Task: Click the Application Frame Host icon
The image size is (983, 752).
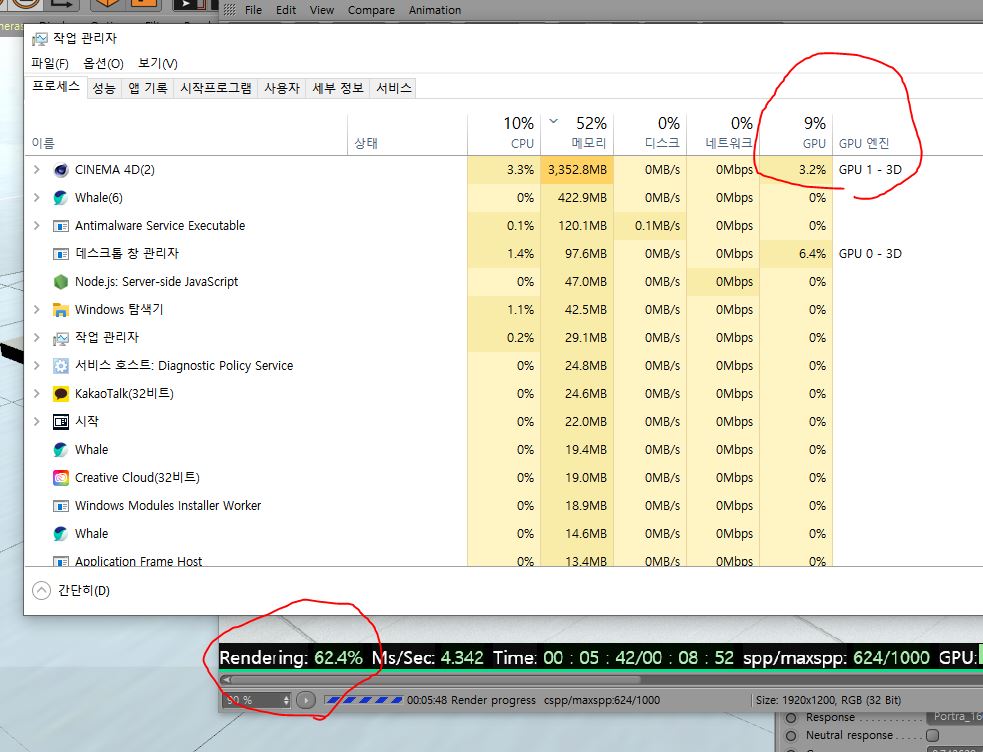Action: pos(61,561)
